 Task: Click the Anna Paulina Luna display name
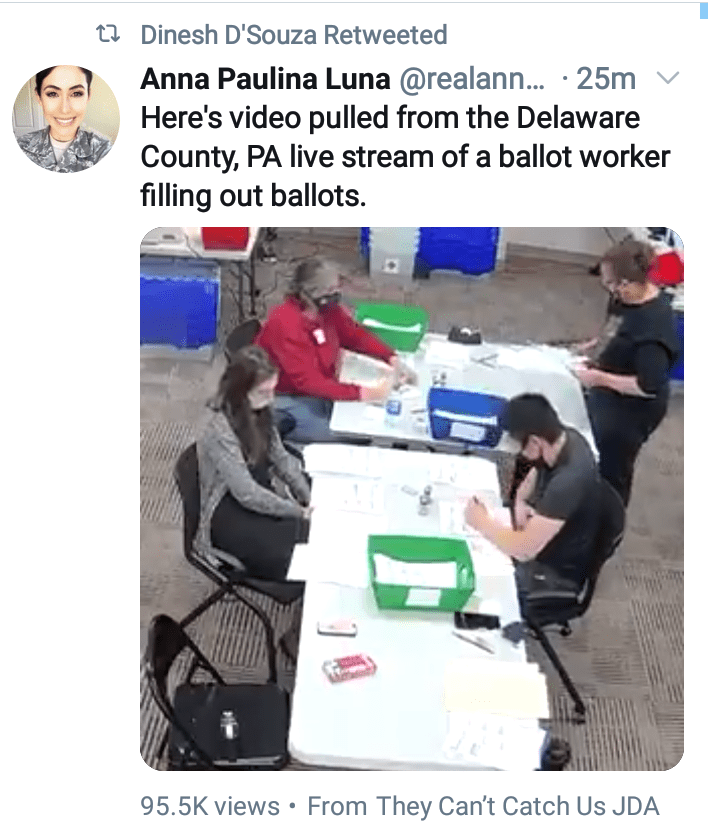(x=266, y=79)
